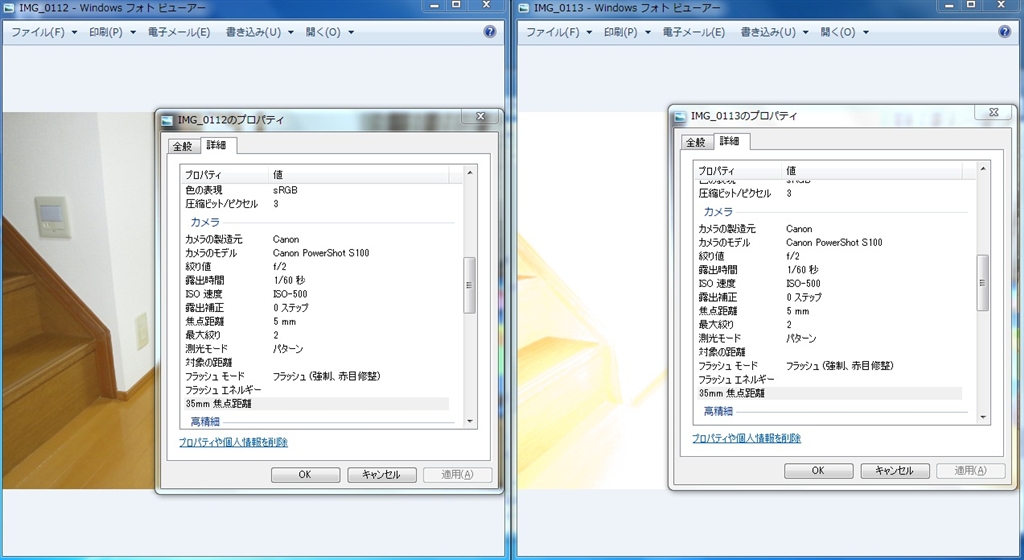
Task: Click overexposed photo in IMG_0113 viewer
Action: (x=591, y=300)
